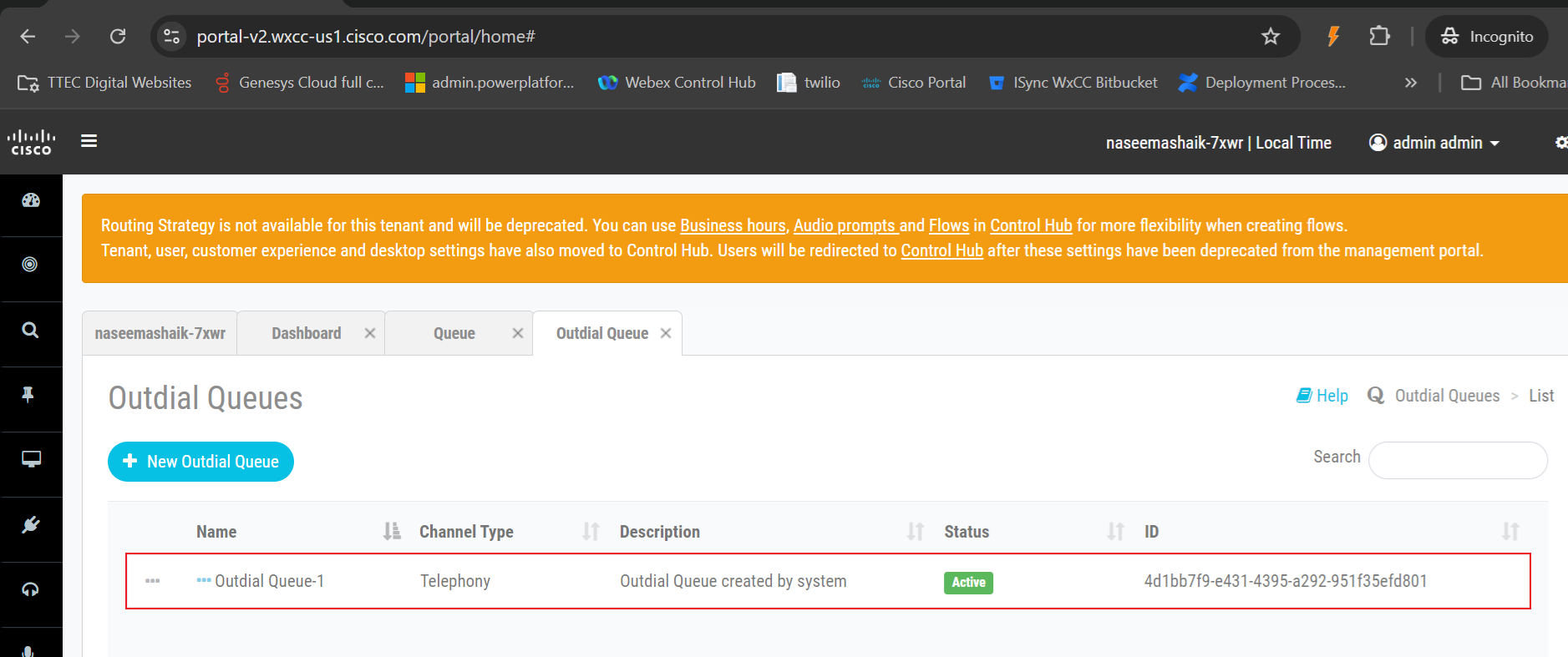Screen dimensions: 1568x657
Task: Open Outdial Queue-1 entry
Action: click(269, 581)
